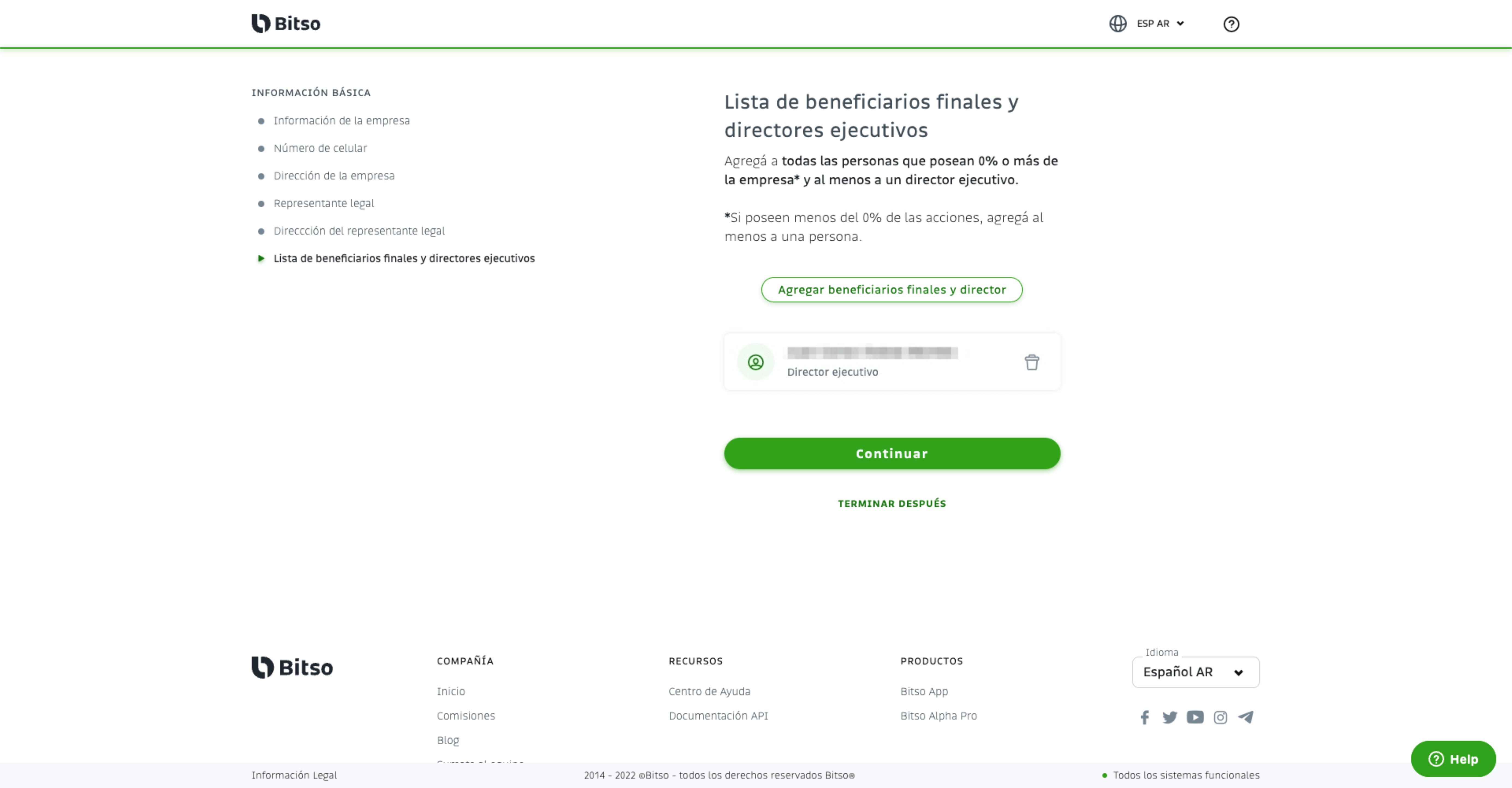Click the green Continuar button
The image size is (1512, 788).
892,453
